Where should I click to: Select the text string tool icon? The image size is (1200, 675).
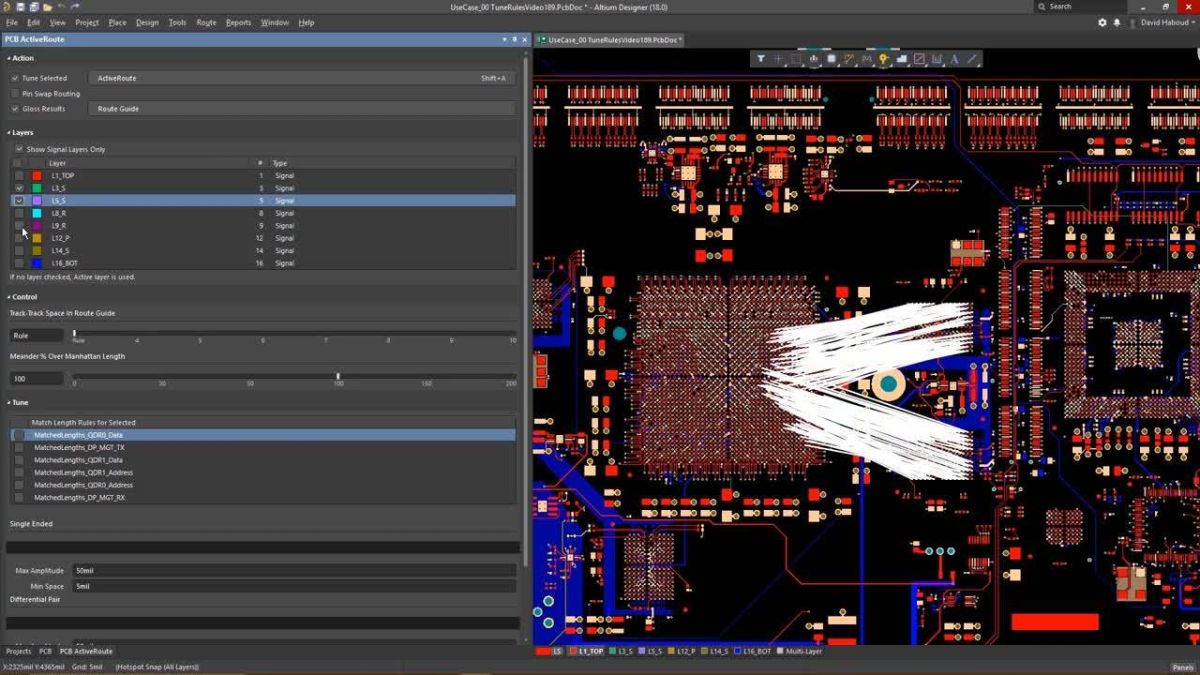click(955, 58)
